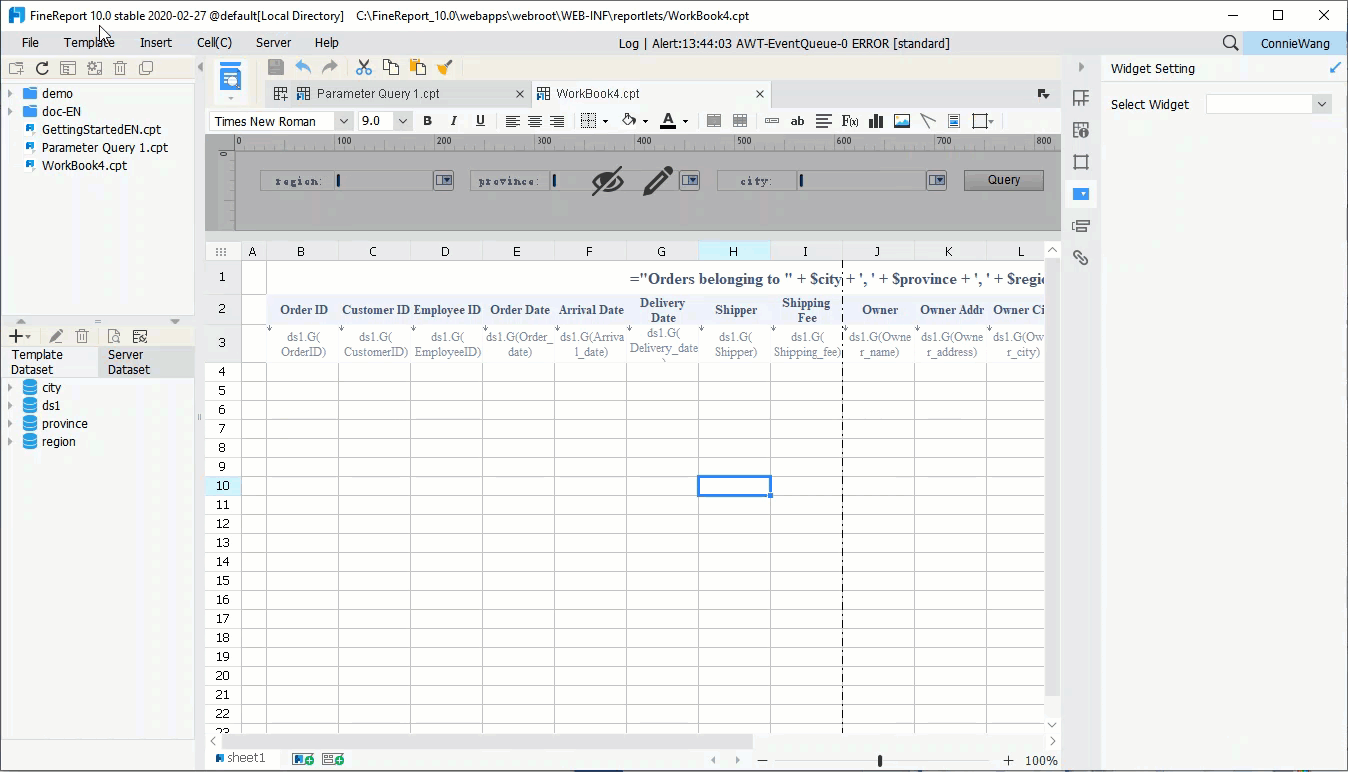Viewport: 1348px width, 772px height.
Task: Click the Cut scissors icon
Action: pos(364,67)
